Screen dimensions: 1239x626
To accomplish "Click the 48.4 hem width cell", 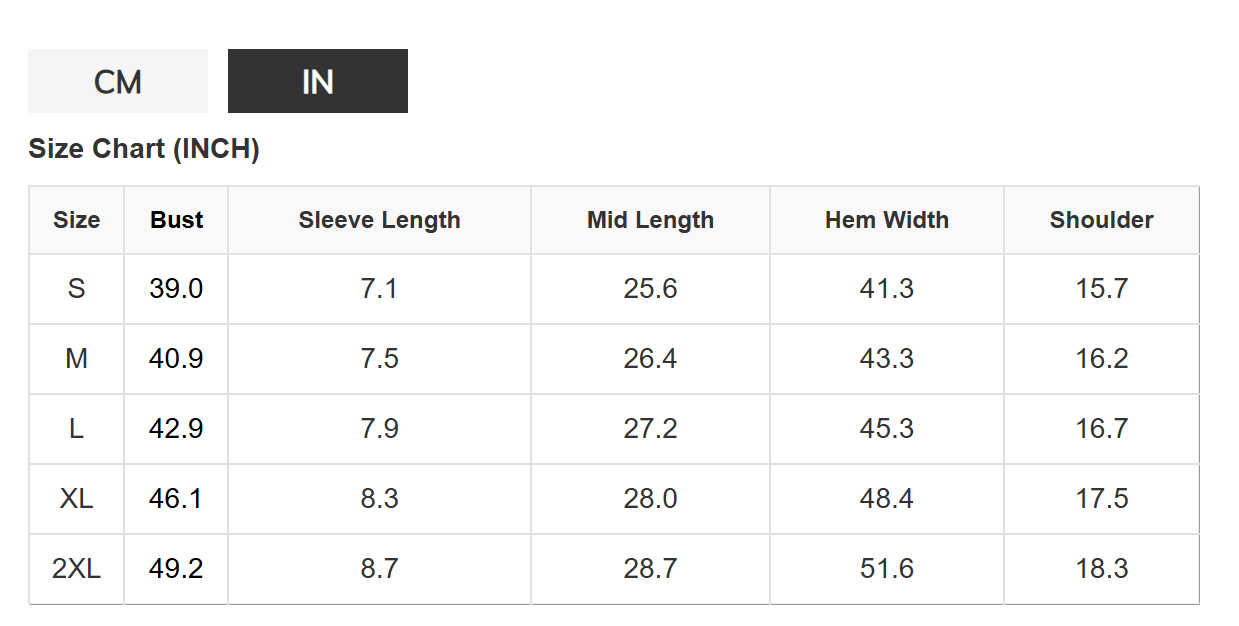I will point(887,499).
